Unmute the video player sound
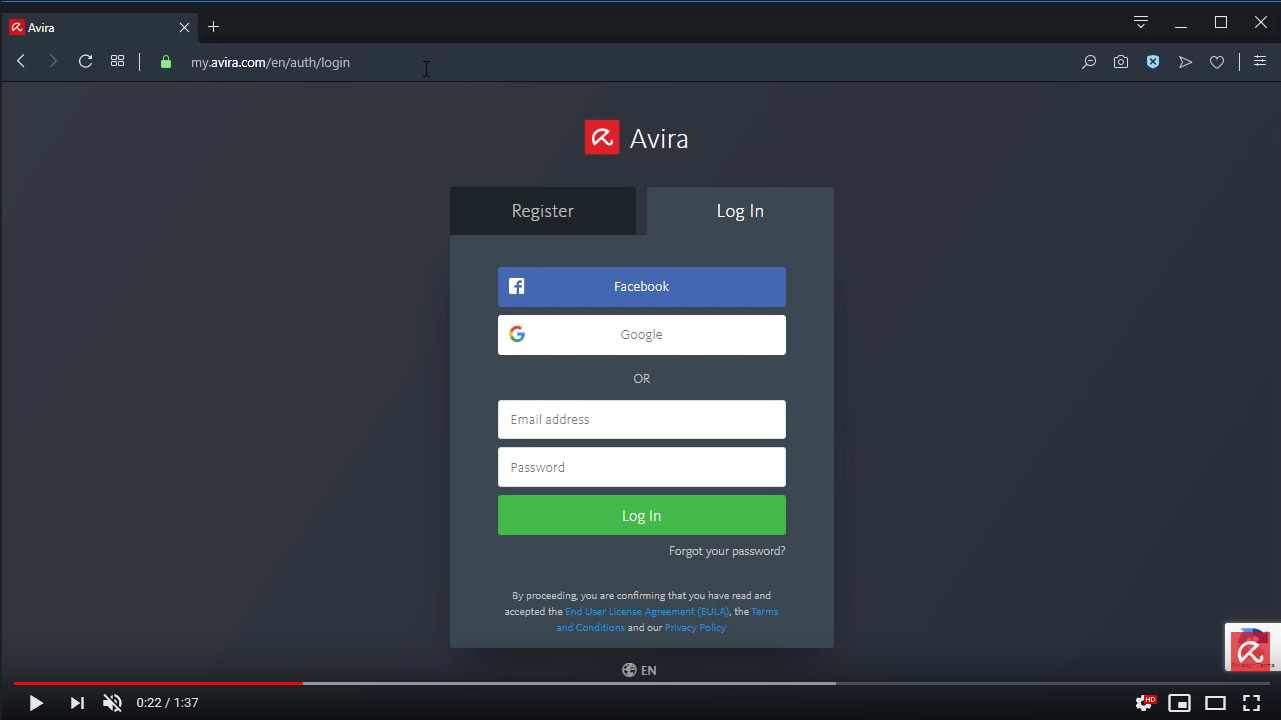This screenshot has width=1281, height=720. pyautogui.click(x=112, y=703)
